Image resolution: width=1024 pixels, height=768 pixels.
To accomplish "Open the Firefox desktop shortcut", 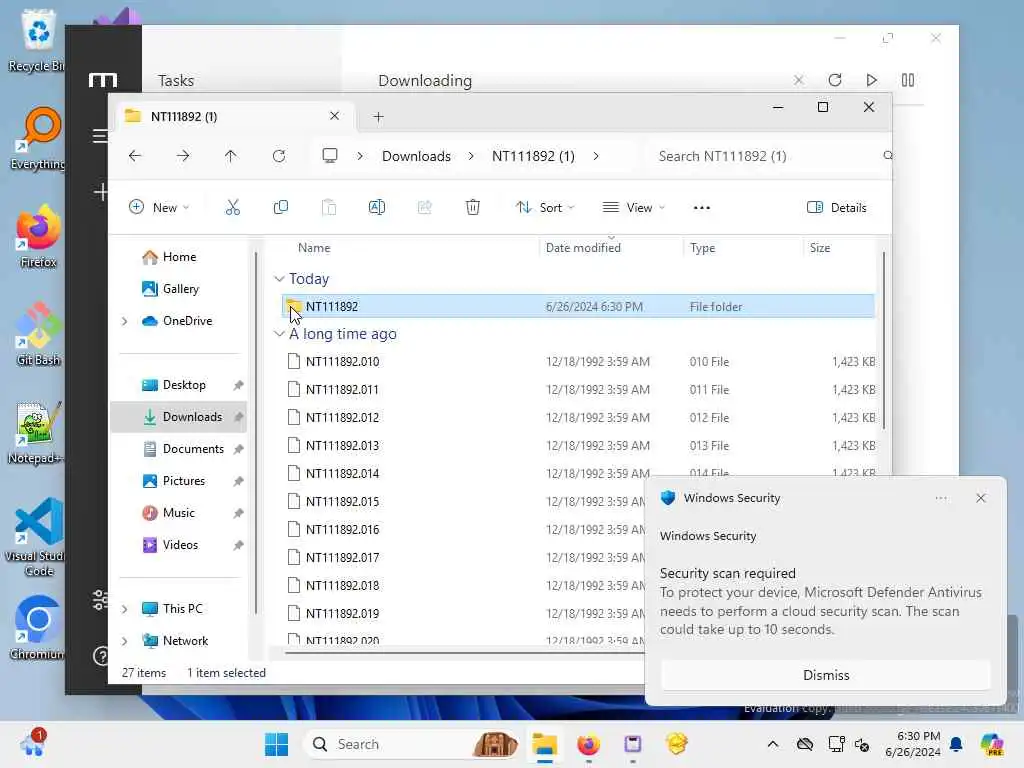I will tap(38, 236).
